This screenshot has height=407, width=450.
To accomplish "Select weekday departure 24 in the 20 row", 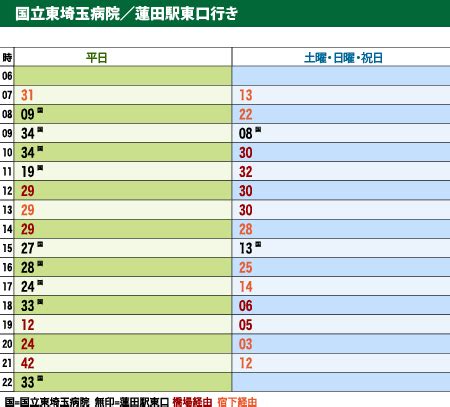I will point(28,344).
